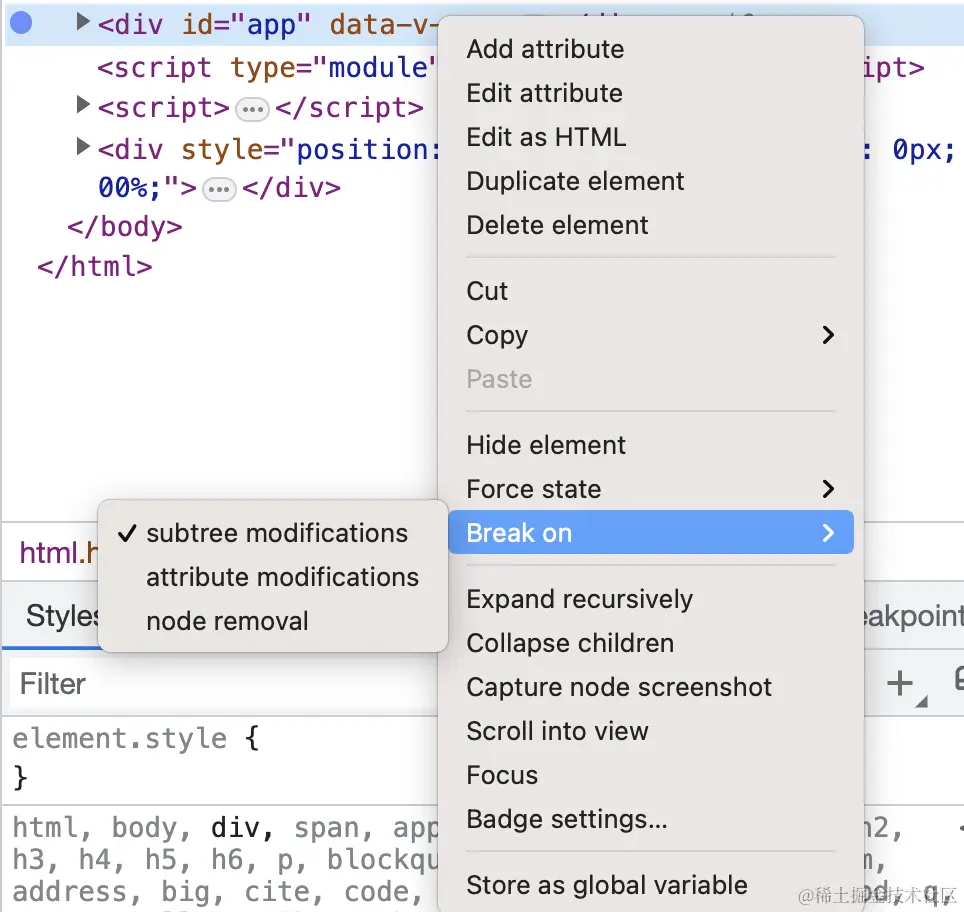Click the ellipsis badge inside script tag

(x=252, y=110)
